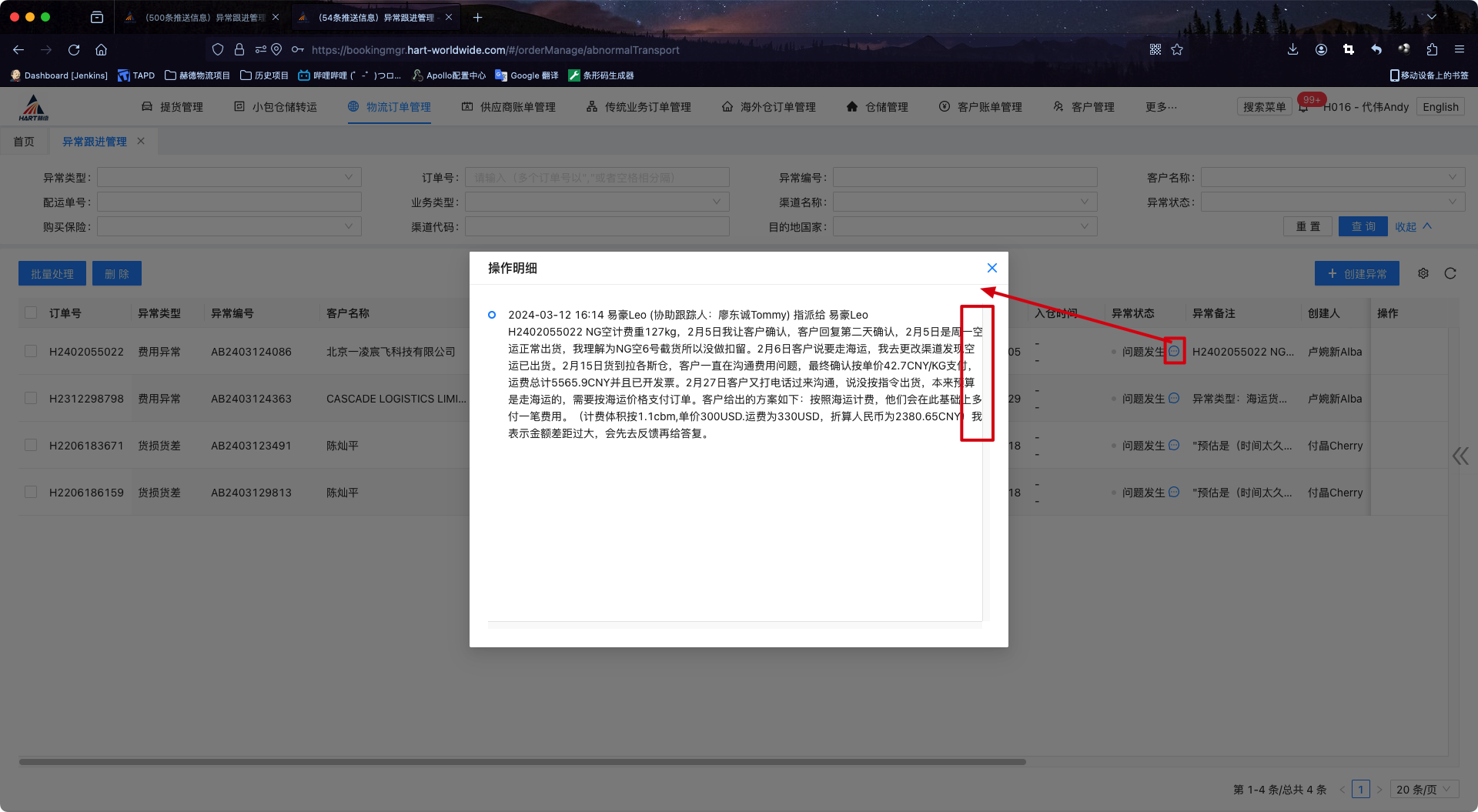The image size is (1478, 812).
Task: Expand the 异常类型 dropdown filter
Action: pos(229,178)
